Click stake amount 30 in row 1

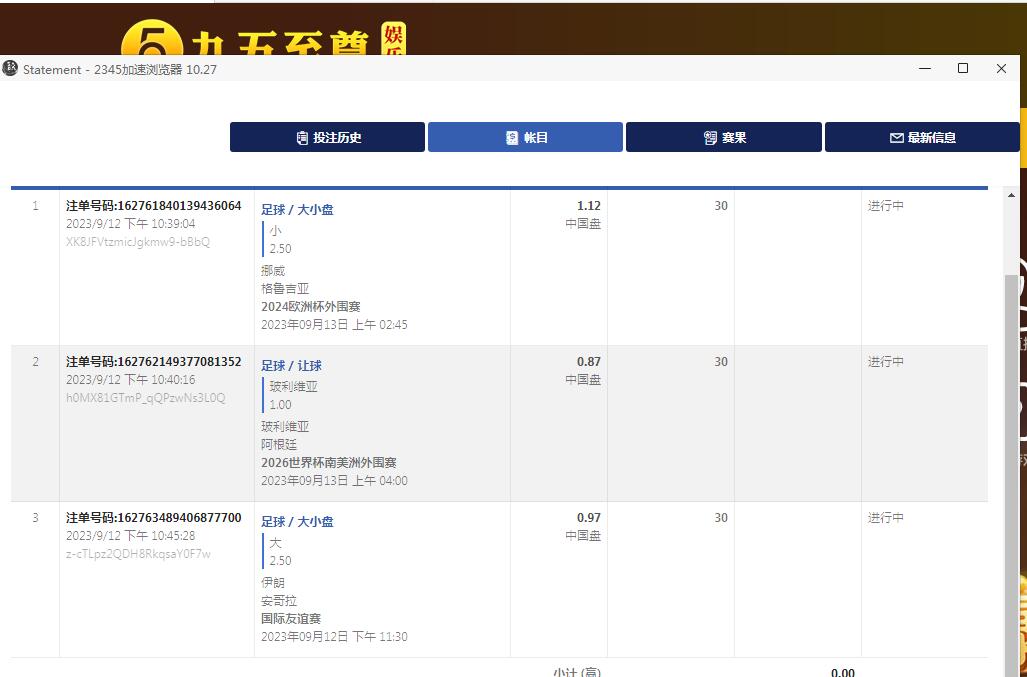coord(720,206)
